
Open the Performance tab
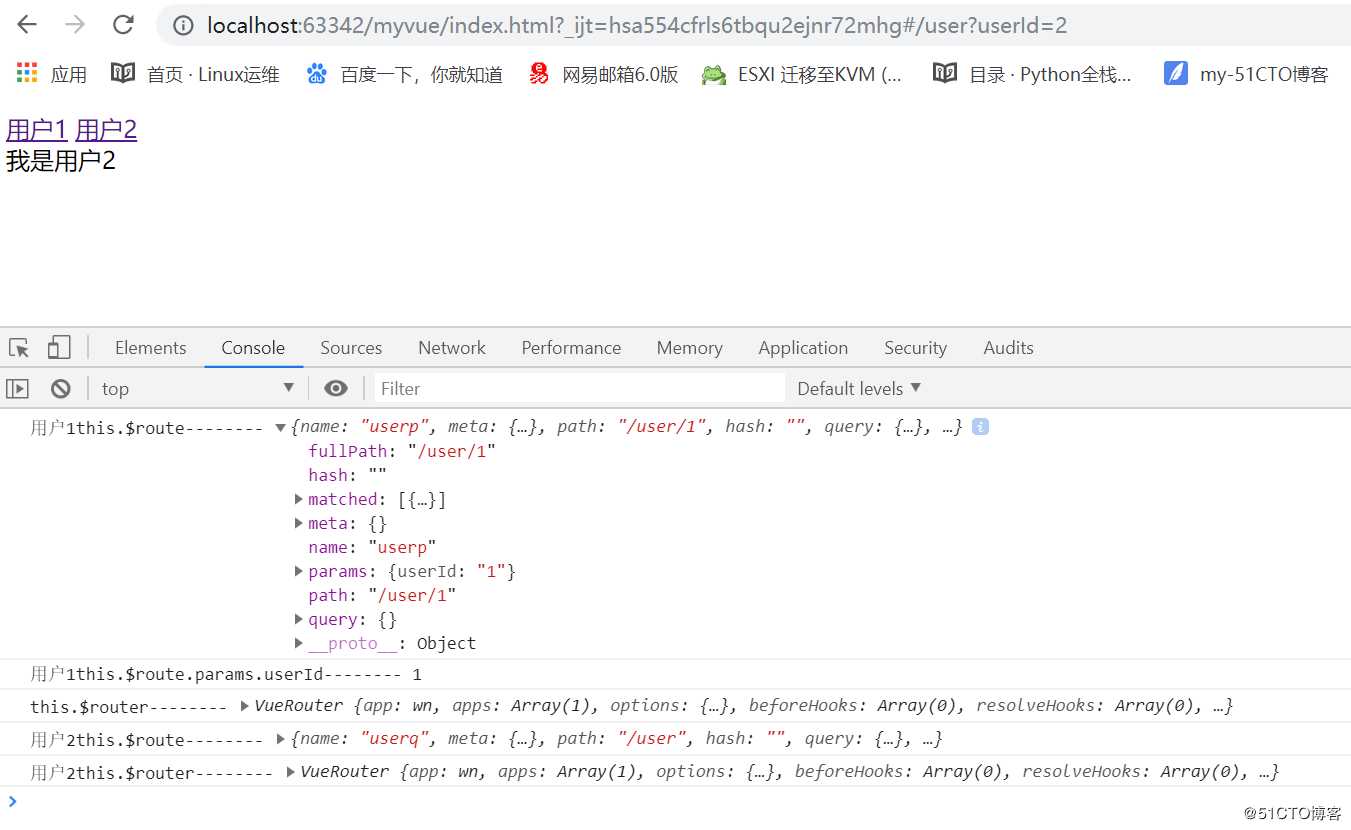coord(571,348)
